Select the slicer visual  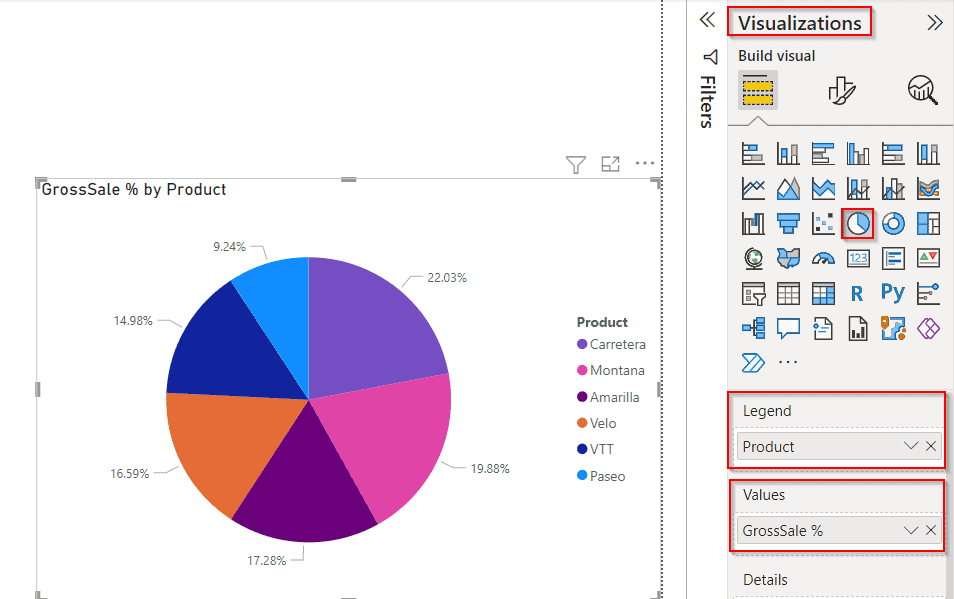753,294
